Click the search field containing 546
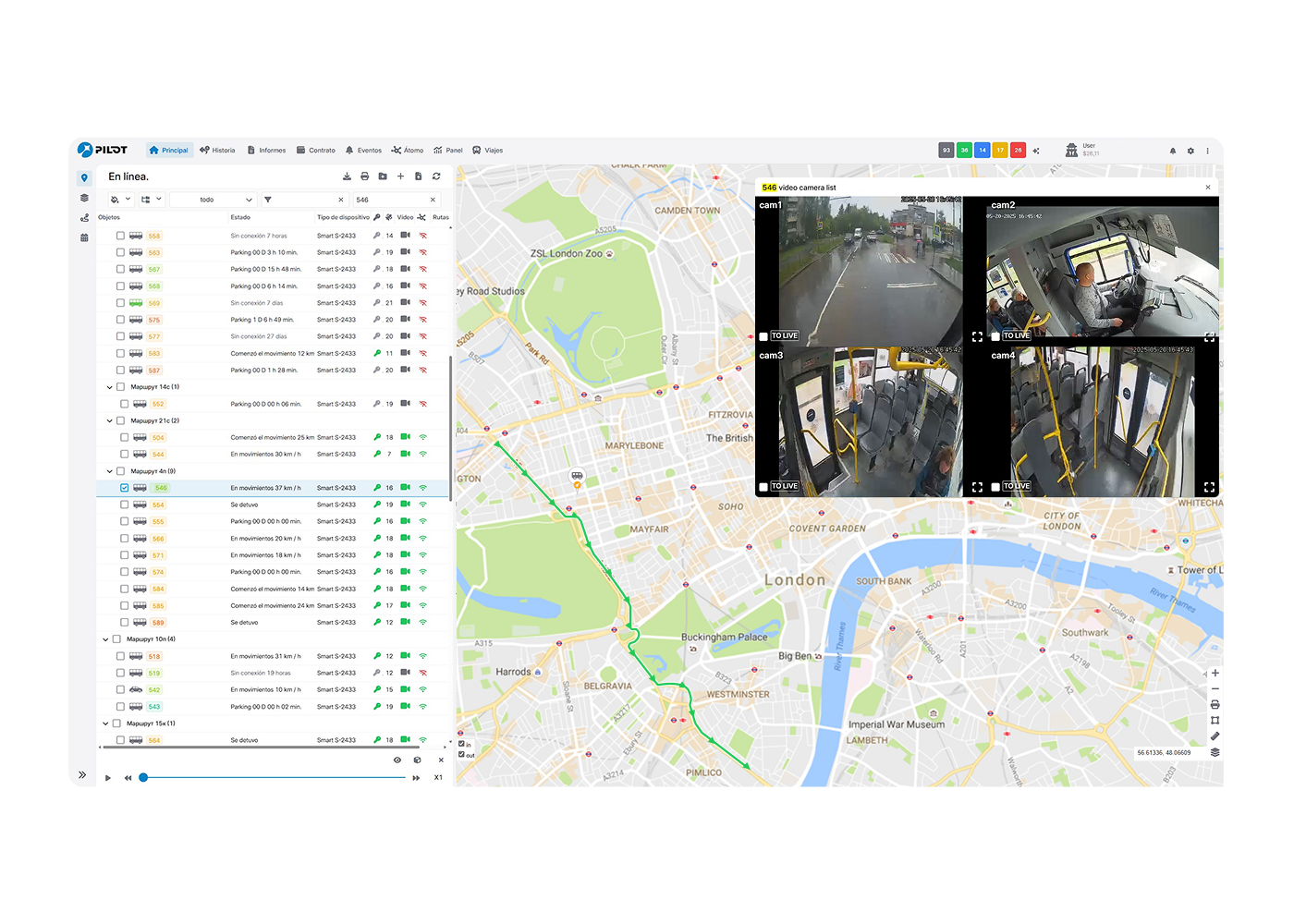Viewport: 1294px width, 924px height. click(x=396, y=200)
